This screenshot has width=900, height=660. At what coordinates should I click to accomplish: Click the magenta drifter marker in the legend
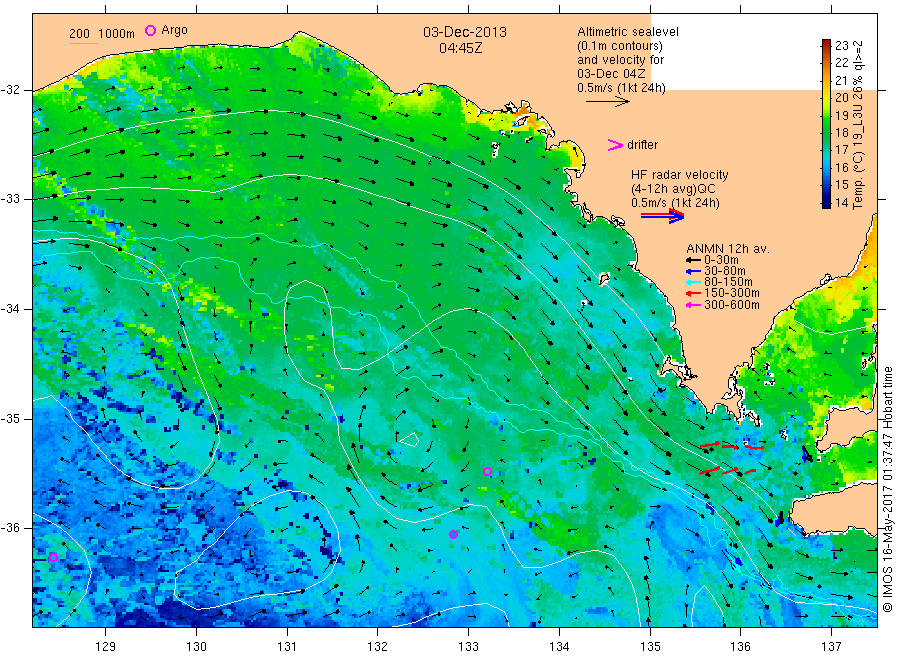click(615, 145)
